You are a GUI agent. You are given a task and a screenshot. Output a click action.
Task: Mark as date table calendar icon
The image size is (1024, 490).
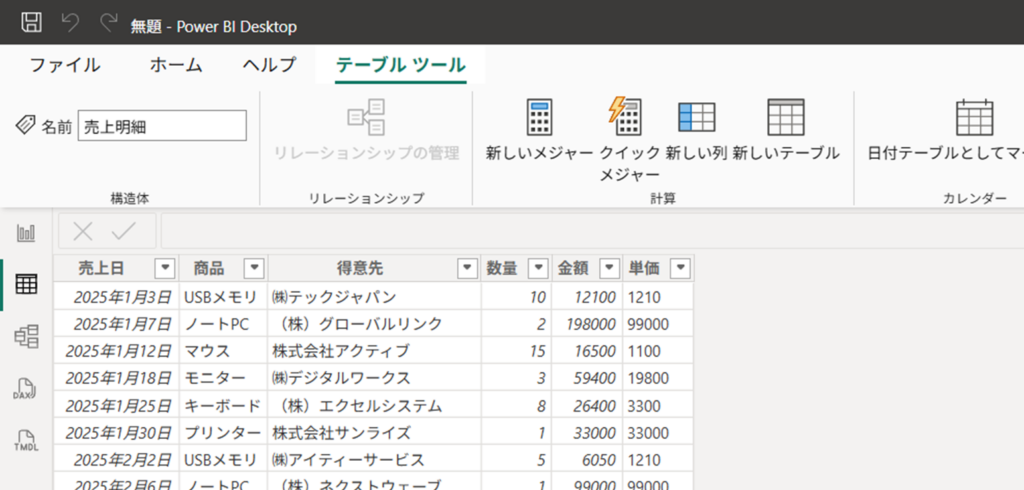(974, 119)
